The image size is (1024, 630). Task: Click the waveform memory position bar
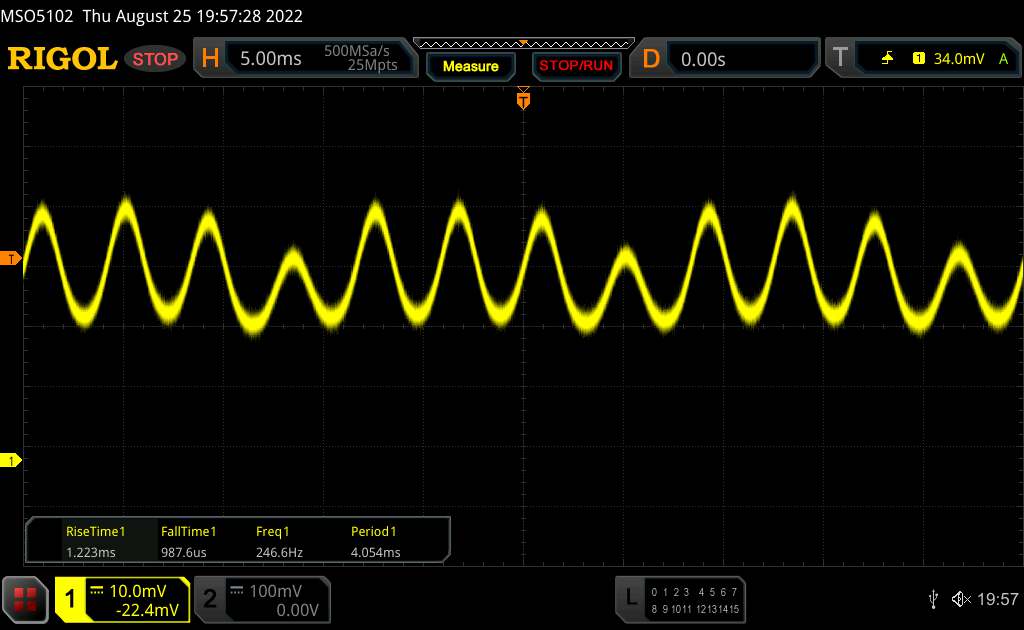[523, 43]
